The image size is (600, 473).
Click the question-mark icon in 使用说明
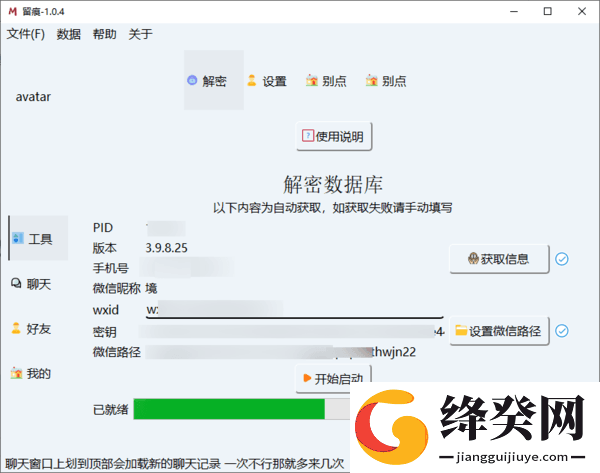click(308, 136)
